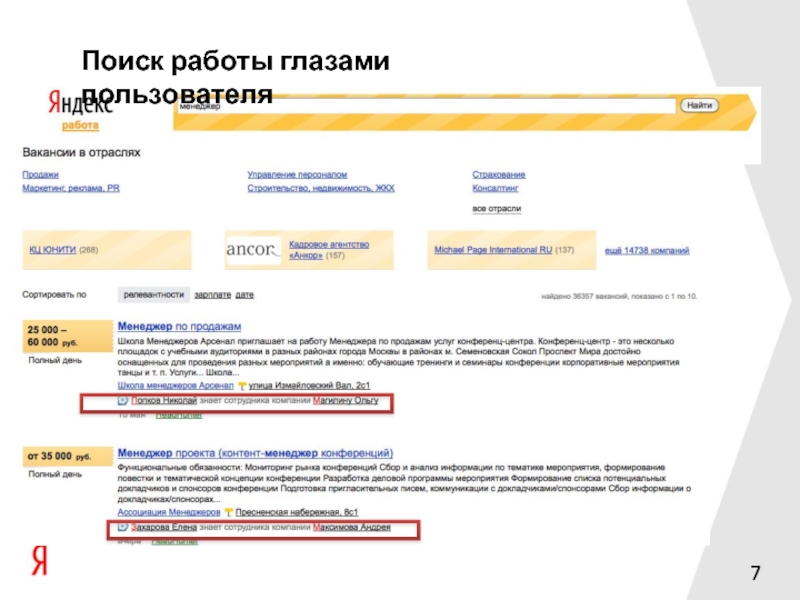The image size is (800, 600).
Task: Open the 'КЦ ЮНИТИ' company link
Action: click(x=53, y=250)
